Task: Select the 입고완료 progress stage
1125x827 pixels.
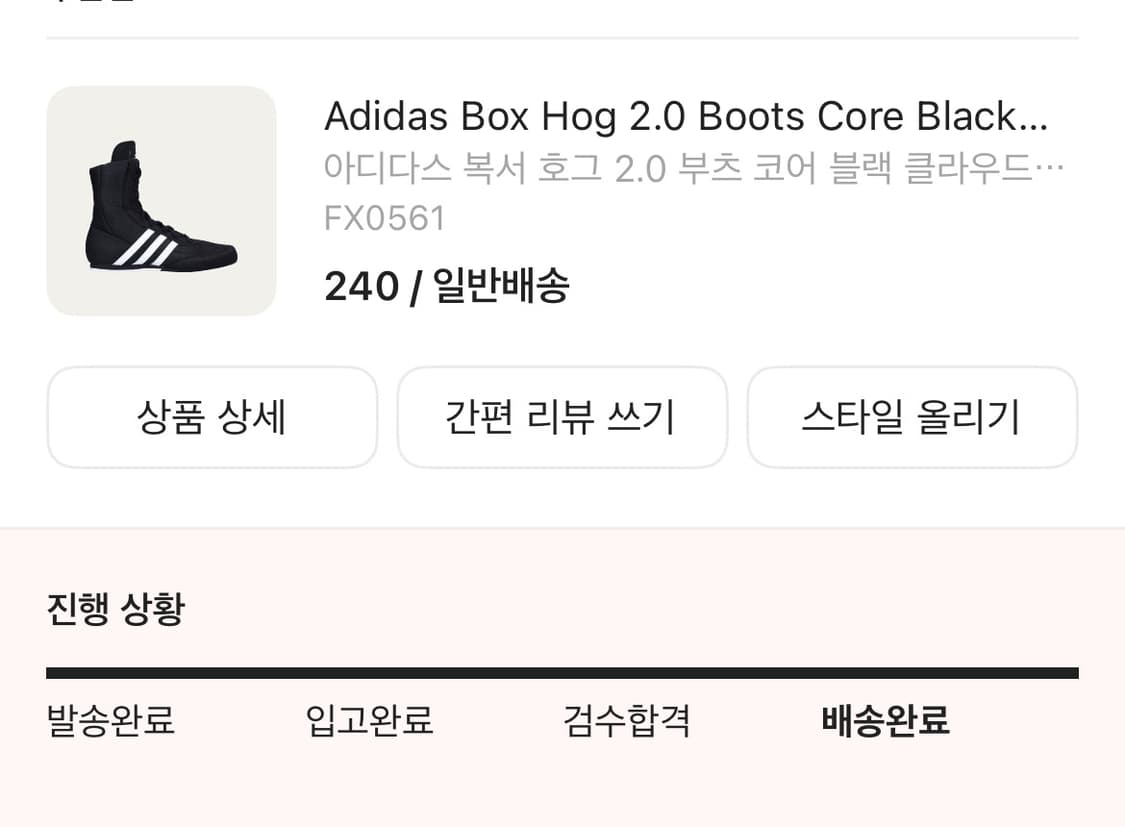Action: (x=368, y=720)
